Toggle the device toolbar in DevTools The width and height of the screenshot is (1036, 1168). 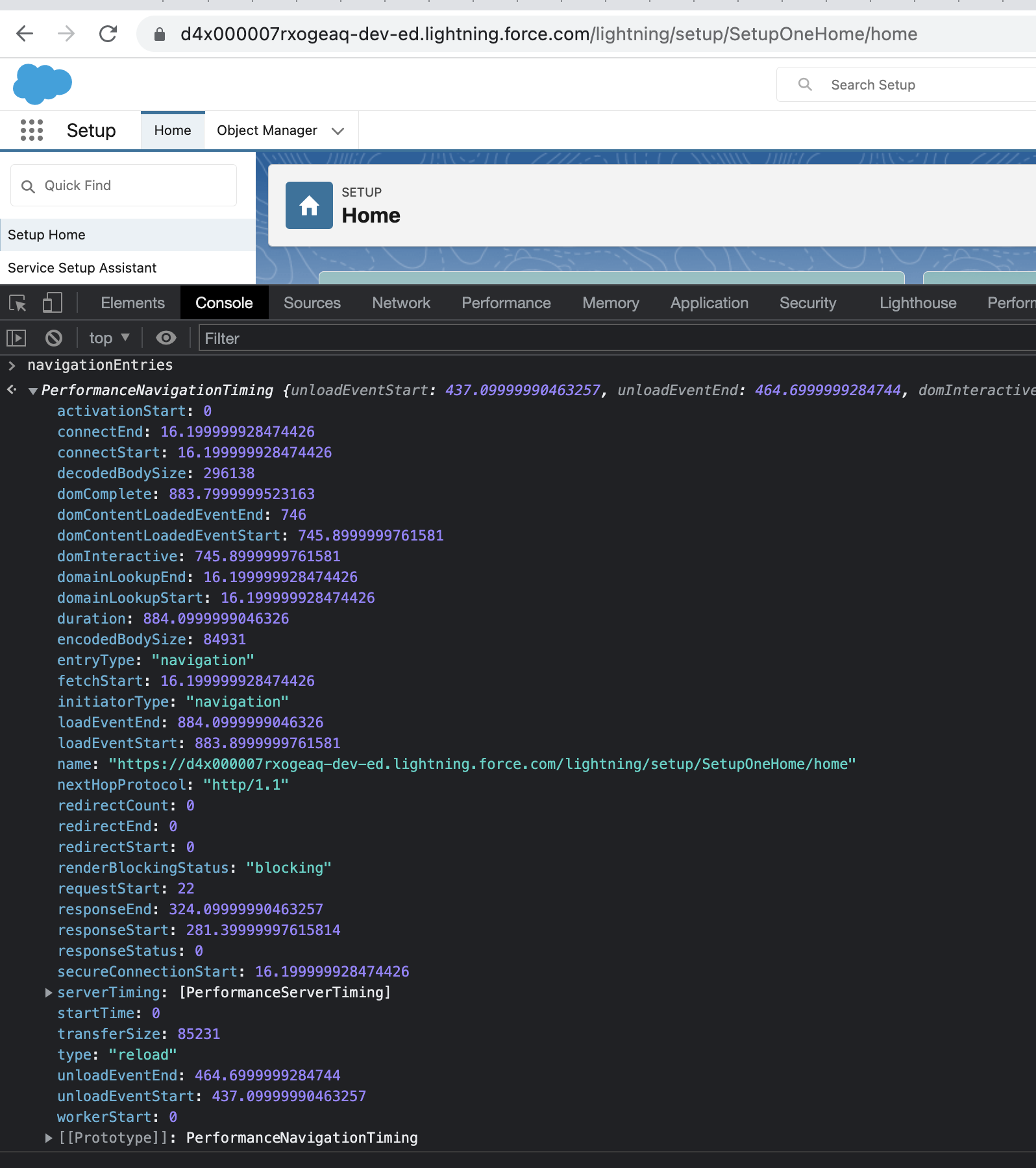coord(52,303)
